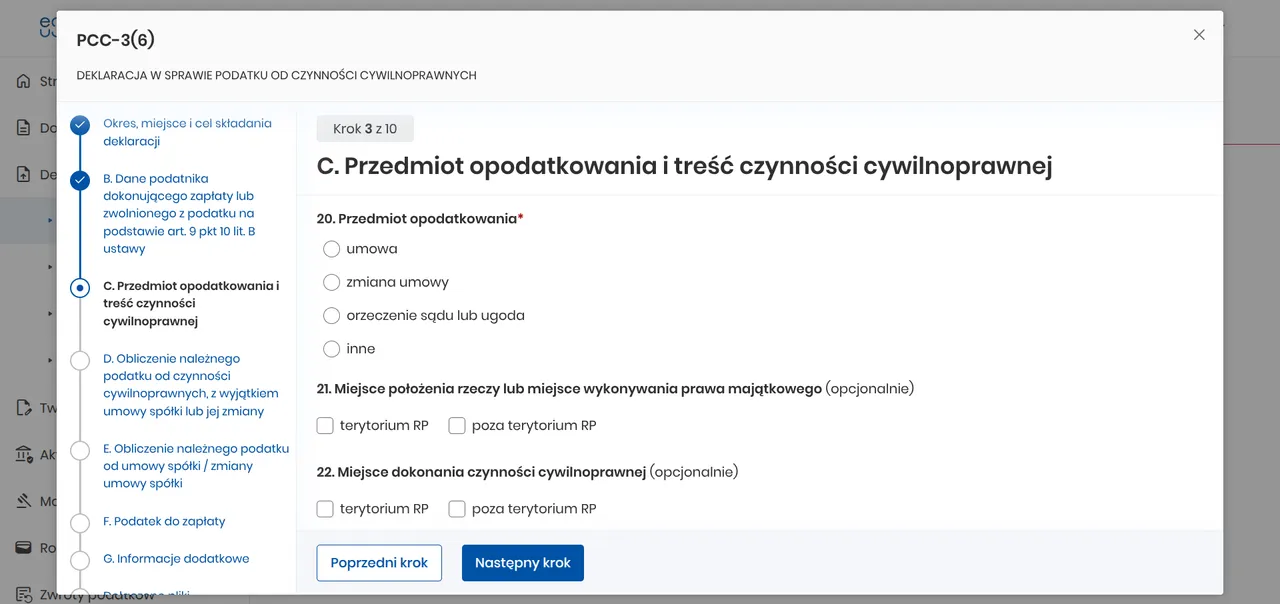The height and width of the screenshot is (604, 1280).
Task: Open step 'F. Podatek do zapłaty'
Action: (164, 522)
